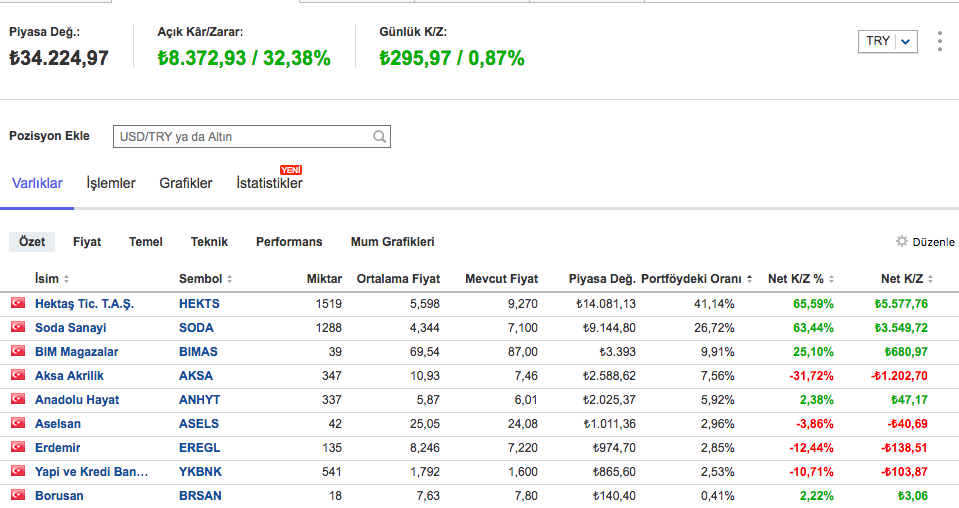Screen dimensions: 959x508
Task: Click Aksa net loss -31,72%
Action: [x=811, y=375]
